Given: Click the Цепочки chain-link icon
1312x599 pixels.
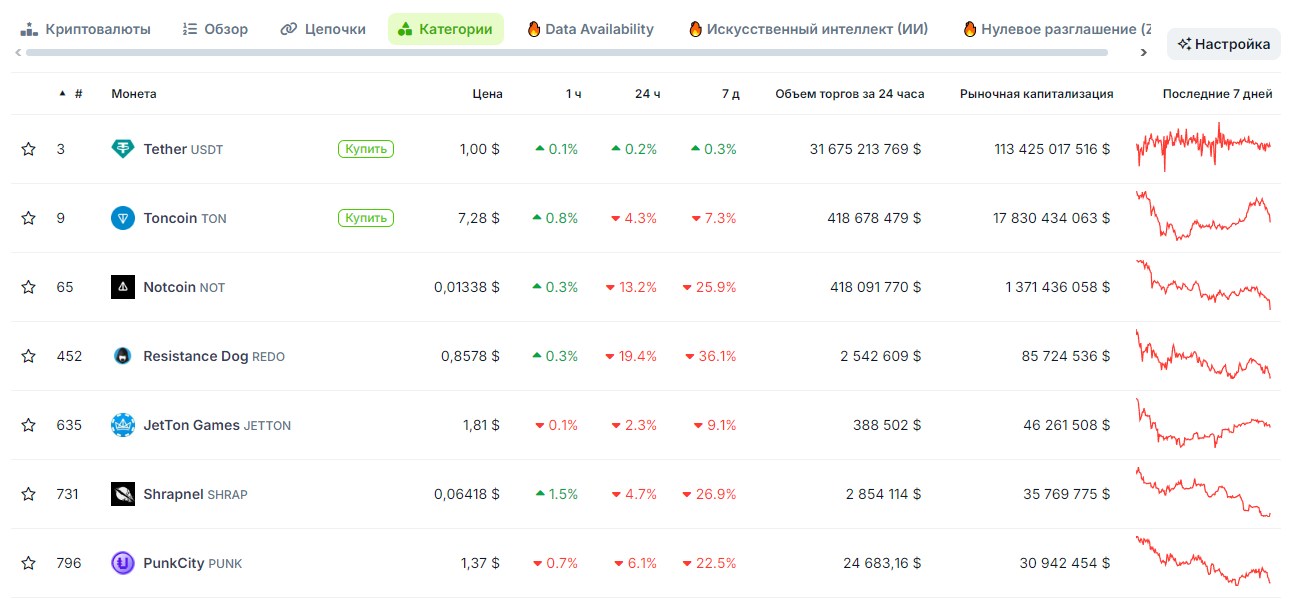Looking at the screenshot, I should pos(288,29).
